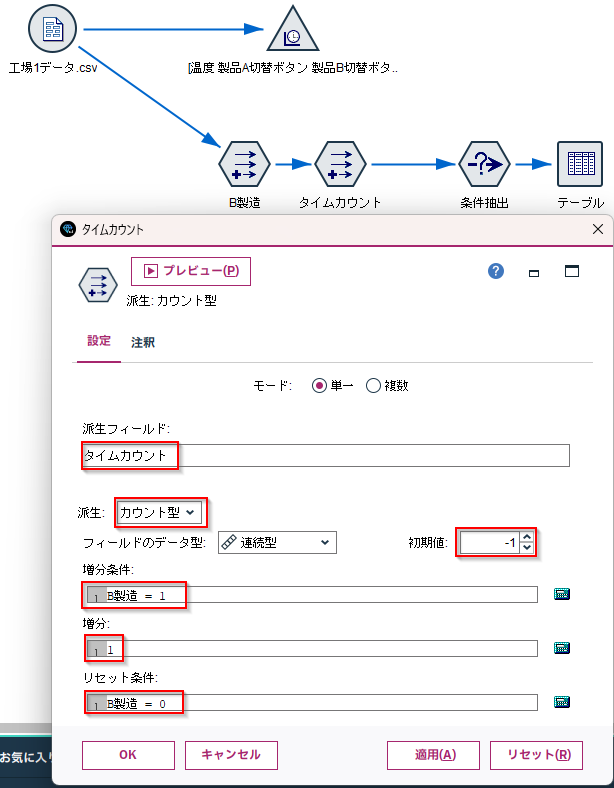Open the フィールドのデータ型 連続型 dropdown
Viewport: 614px width, 788px height.
tap(277, 543)
